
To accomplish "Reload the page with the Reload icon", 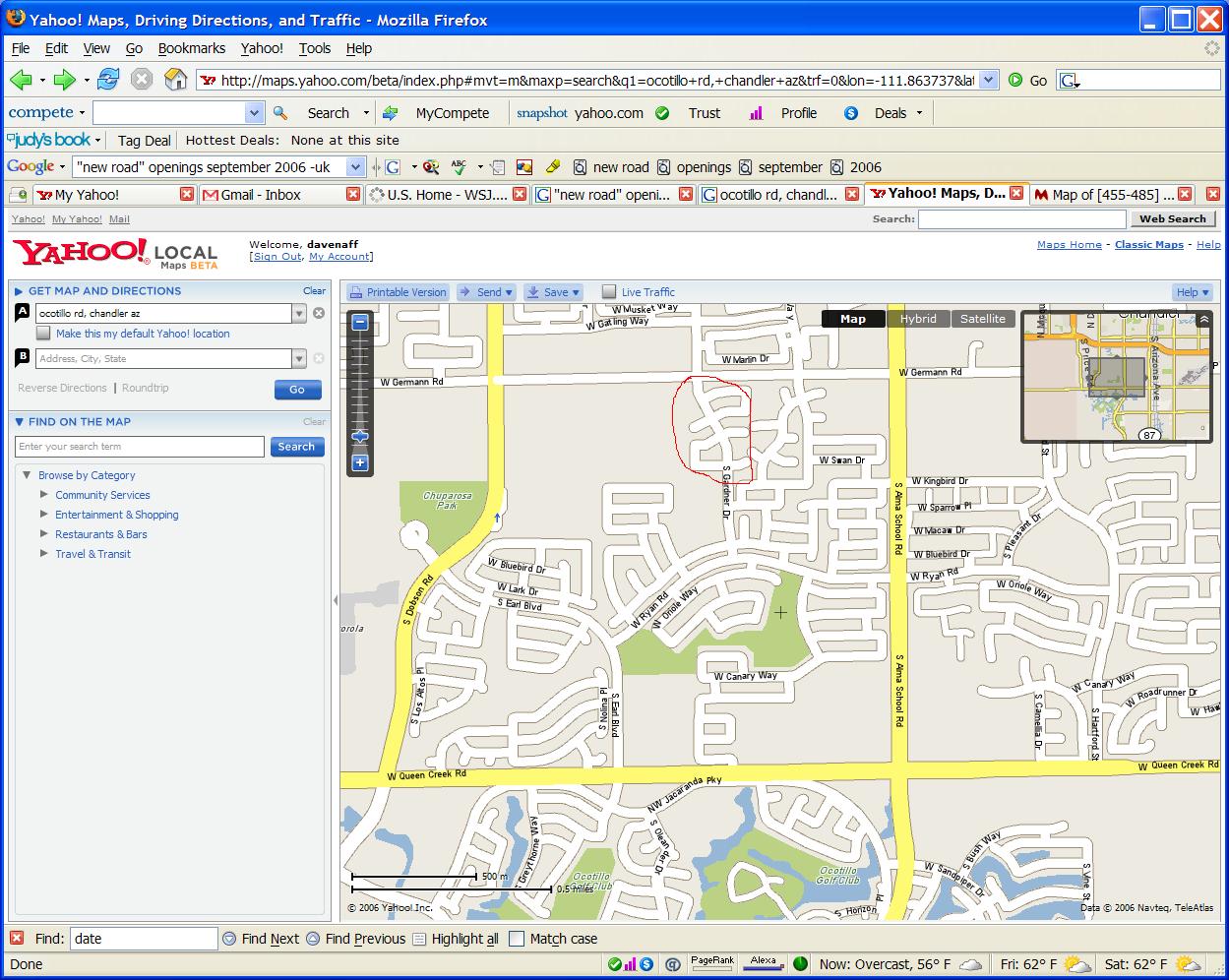I will point(108,80).
